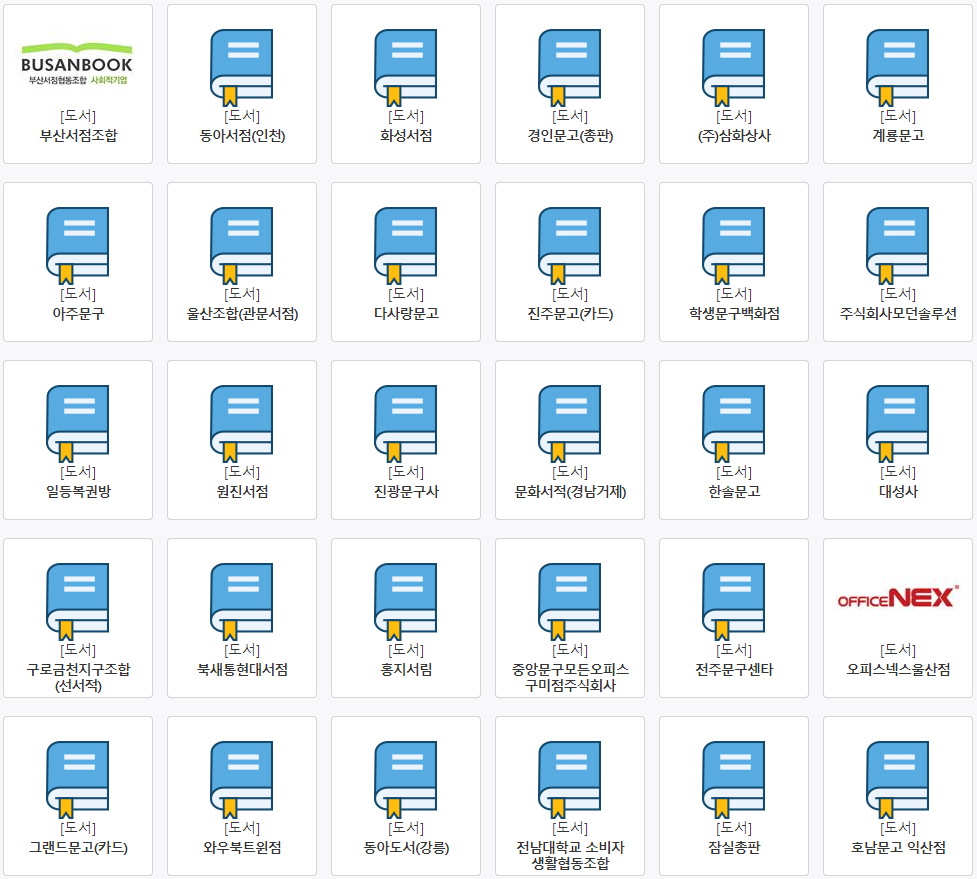The width and height of the screenshot is (977, 879).
Task: Select the 중앙문구모든오피스 구미점주식회사 label
Action: pos(570,677)
